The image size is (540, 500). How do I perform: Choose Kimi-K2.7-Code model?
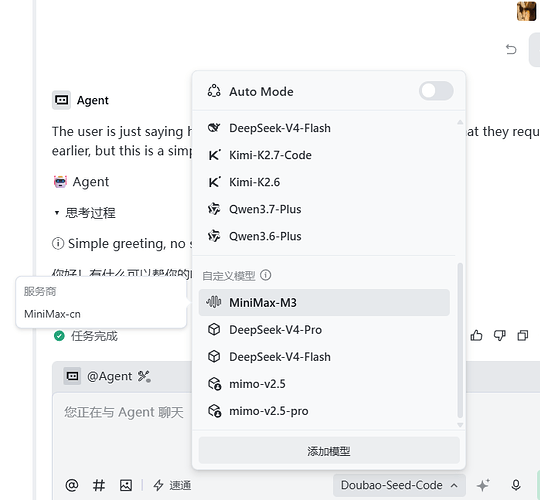(324, 155)
